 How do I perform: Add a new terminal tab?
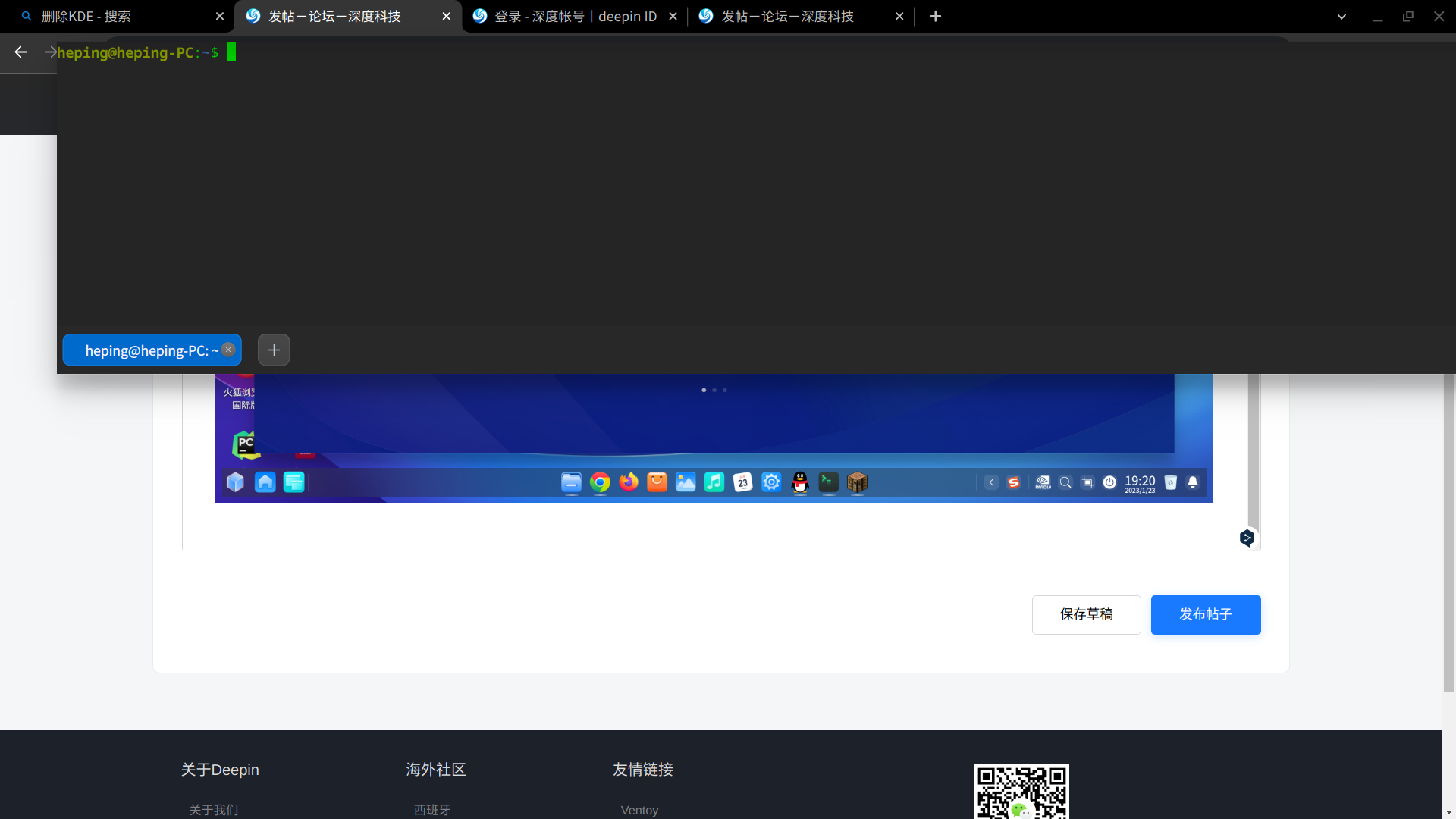coord(274,350)
